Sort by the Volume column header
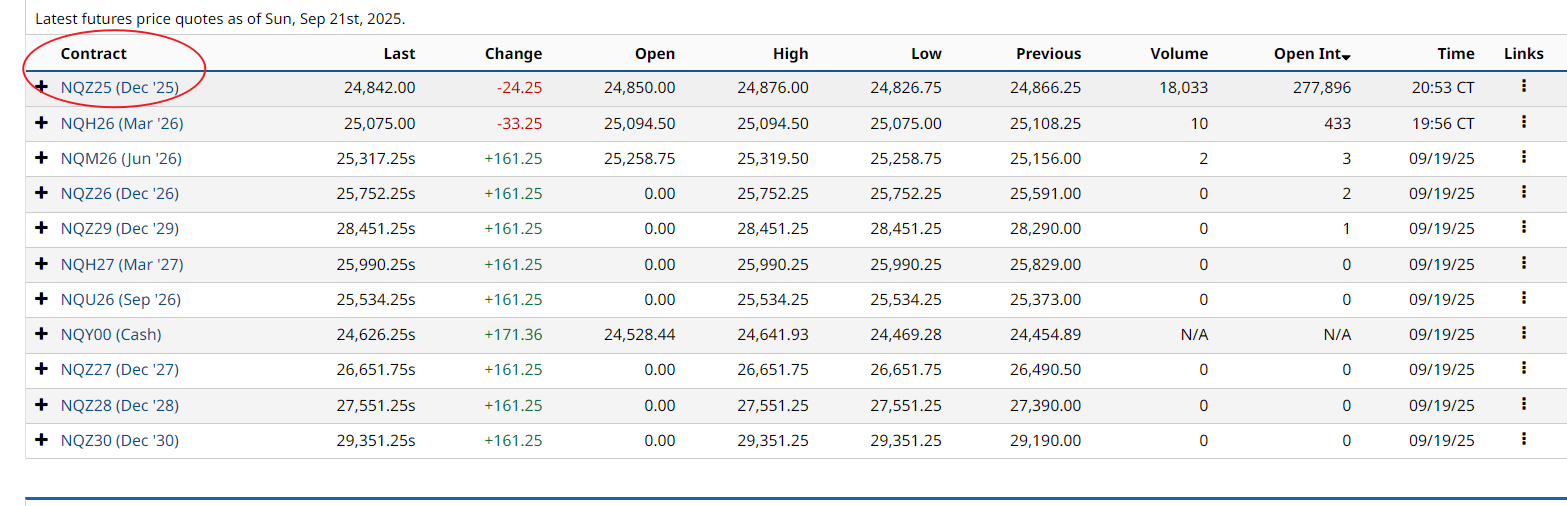The image size is (1567, 506). (x=1179, y=54)
